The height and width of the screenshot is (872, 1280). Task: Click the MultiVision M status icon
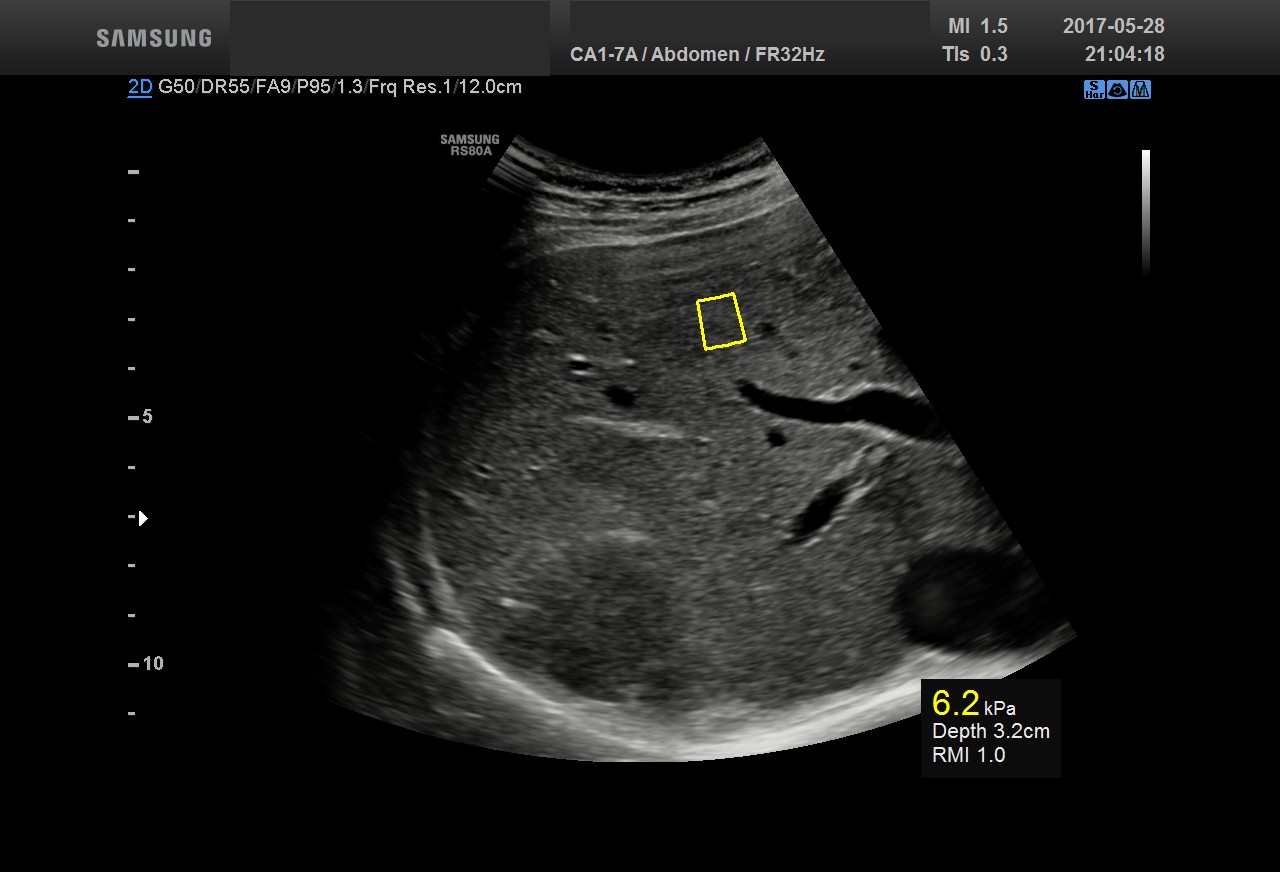tap(1140, 90)
